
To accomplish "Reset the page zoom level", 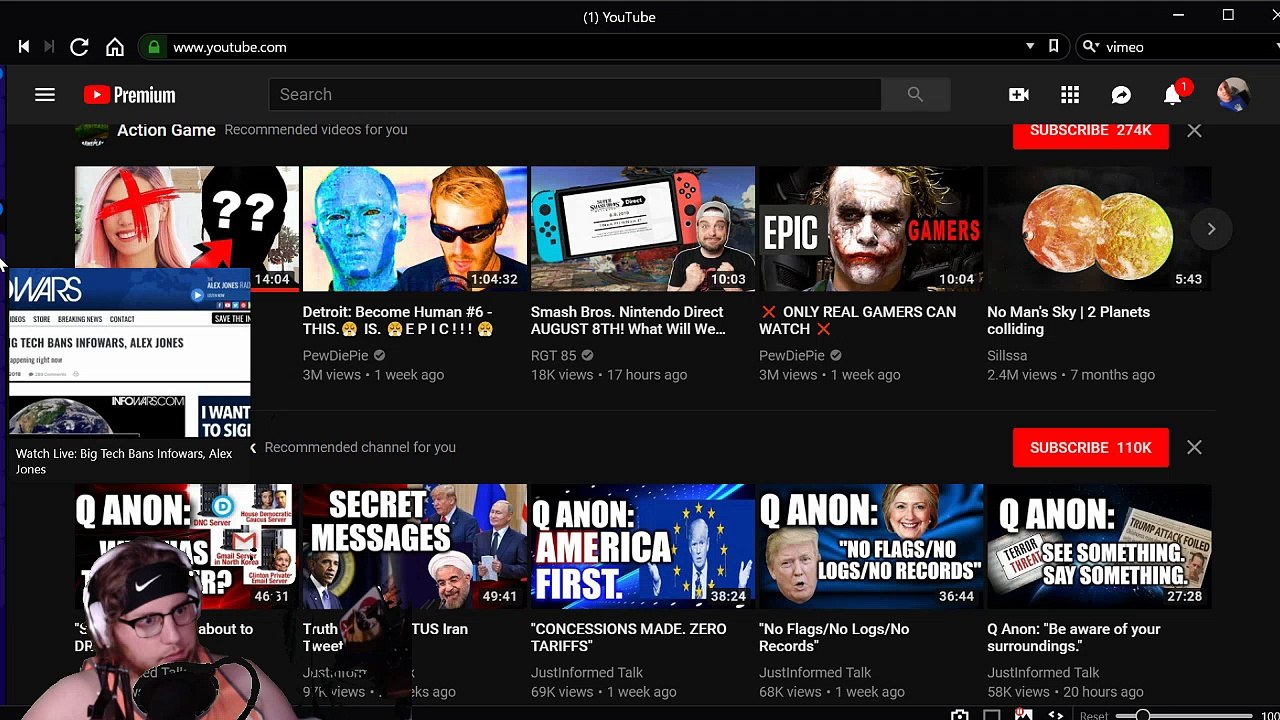I will pyautogui.click(x=1094, y=716).
